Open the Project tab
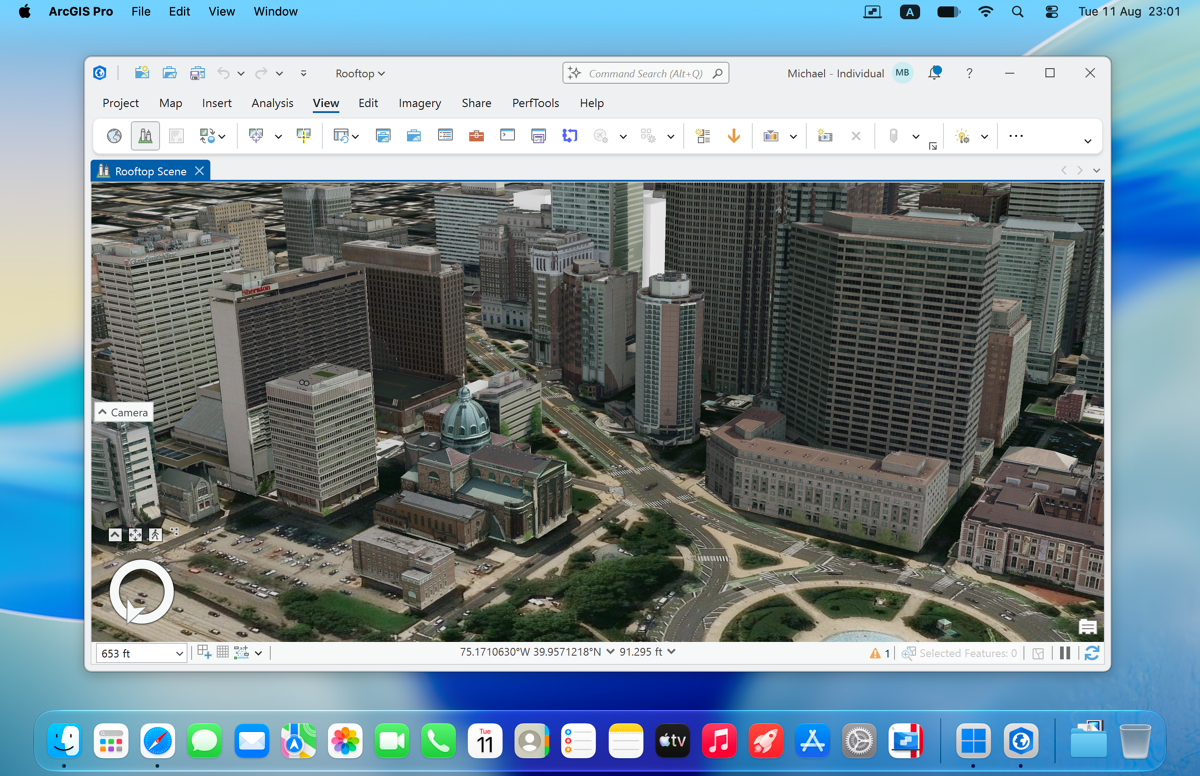This screenshot has height=776, width=1200. pyautogui.click(x=121, y=103)
